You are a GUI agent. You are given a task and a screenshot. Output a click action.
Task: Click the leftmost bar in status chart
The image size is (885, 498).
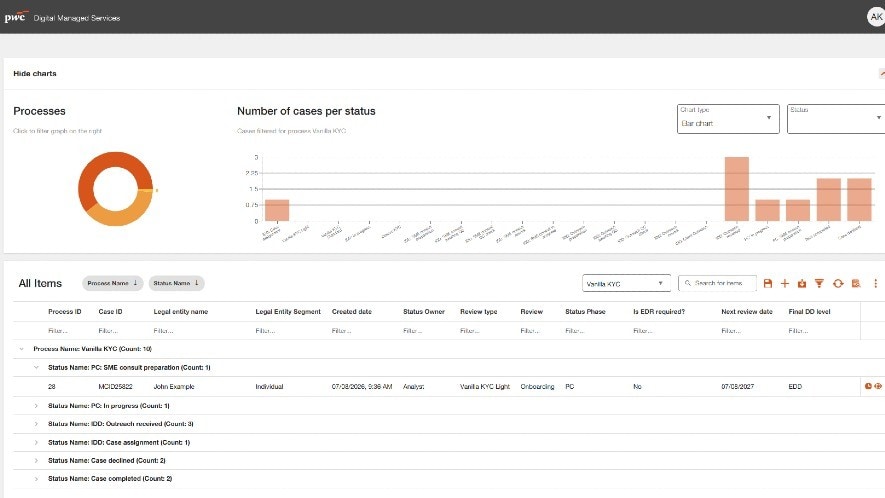coord(277,210)
